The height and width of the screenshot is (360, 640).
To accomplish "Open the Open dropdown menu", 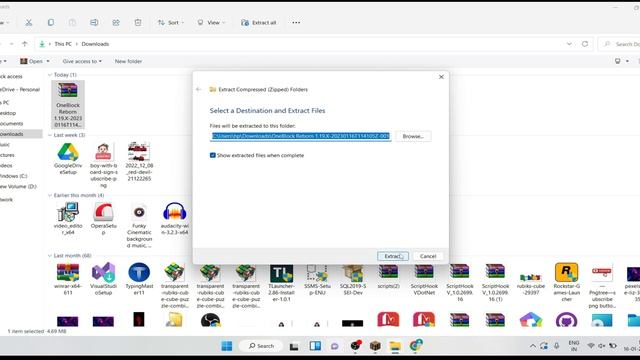I will (x=35, y=61).
